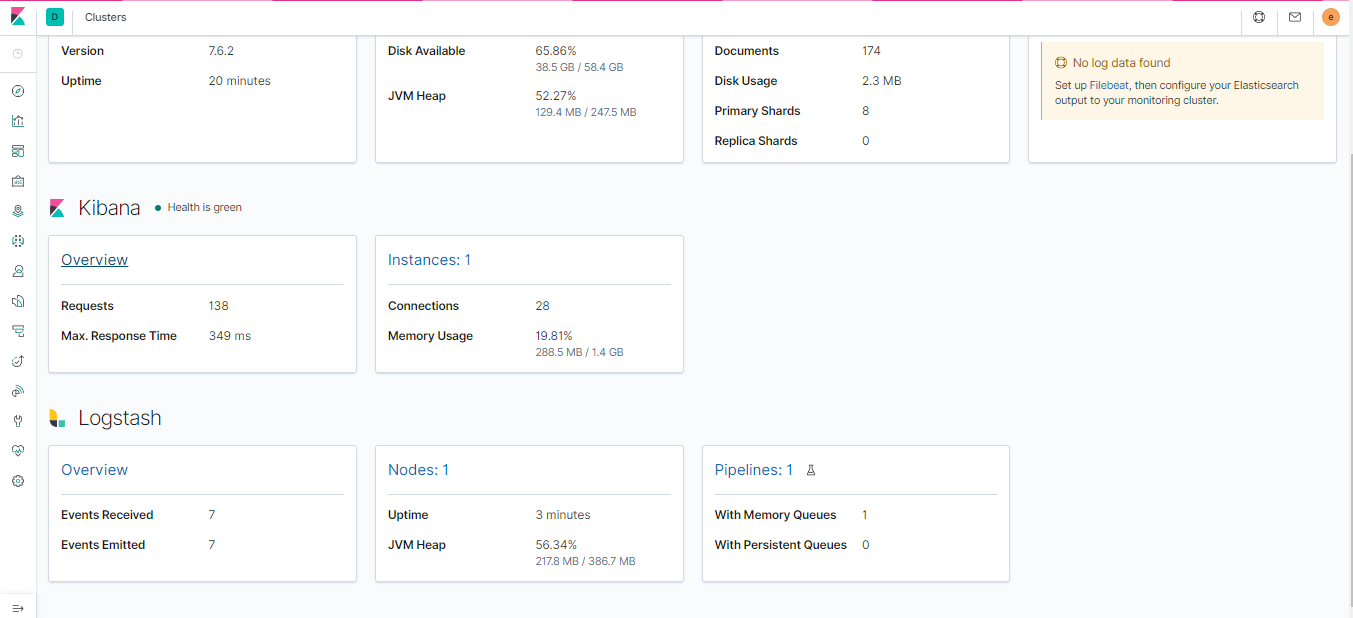Open Dev Tools wrench icon

tap(18, 421)
